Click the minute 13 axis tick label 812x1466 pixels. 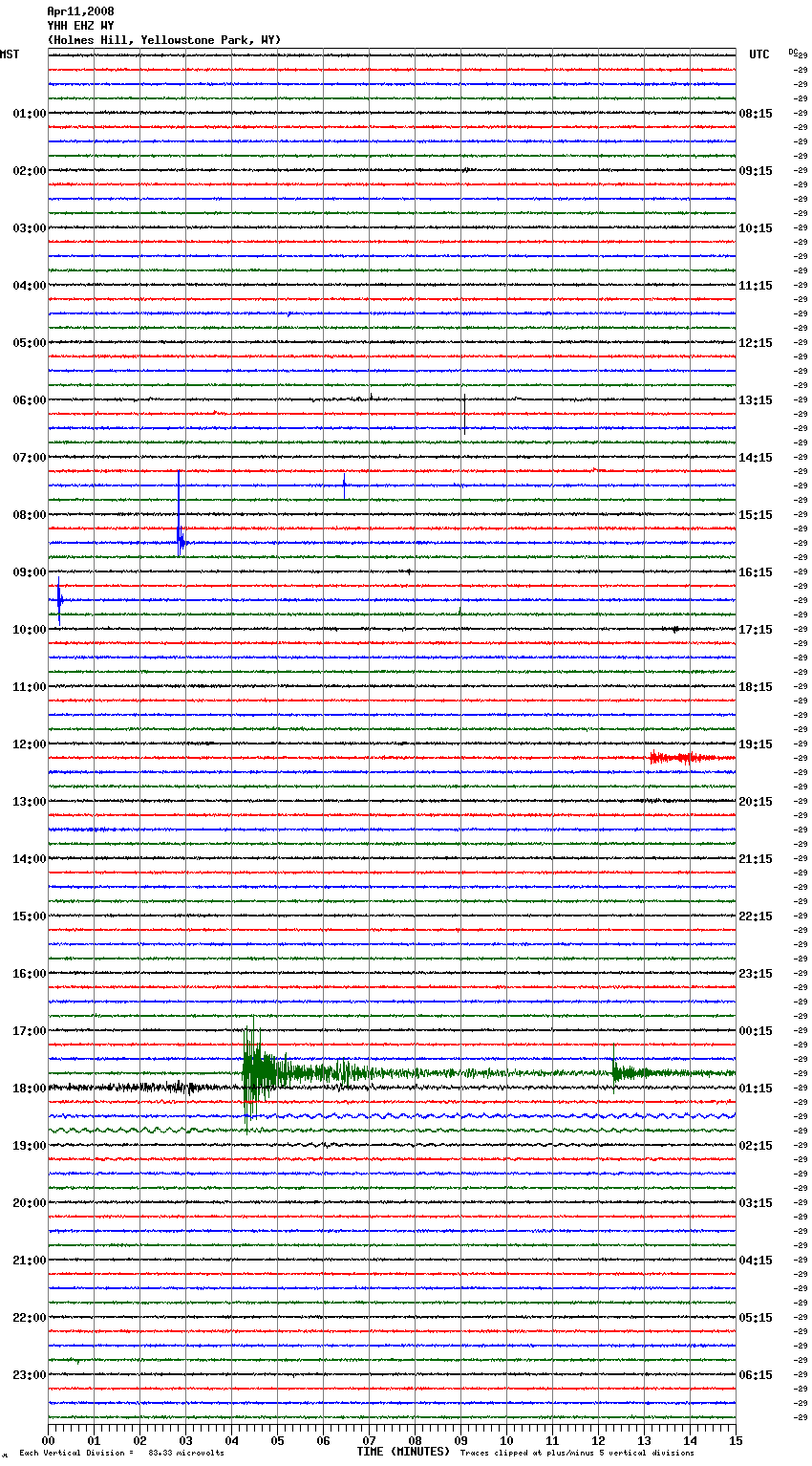coord(644,1441)
